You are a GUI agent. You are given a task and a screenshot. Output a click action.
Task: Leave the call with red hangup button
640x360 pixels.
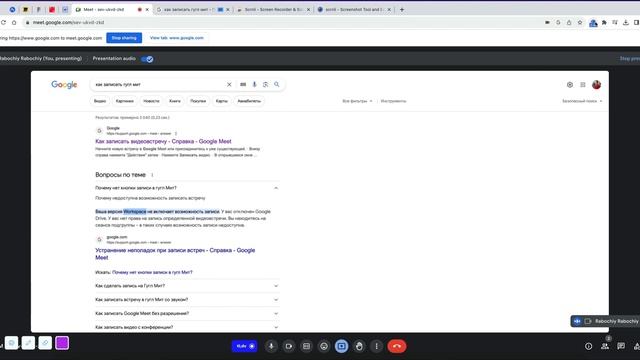point(397,346)
